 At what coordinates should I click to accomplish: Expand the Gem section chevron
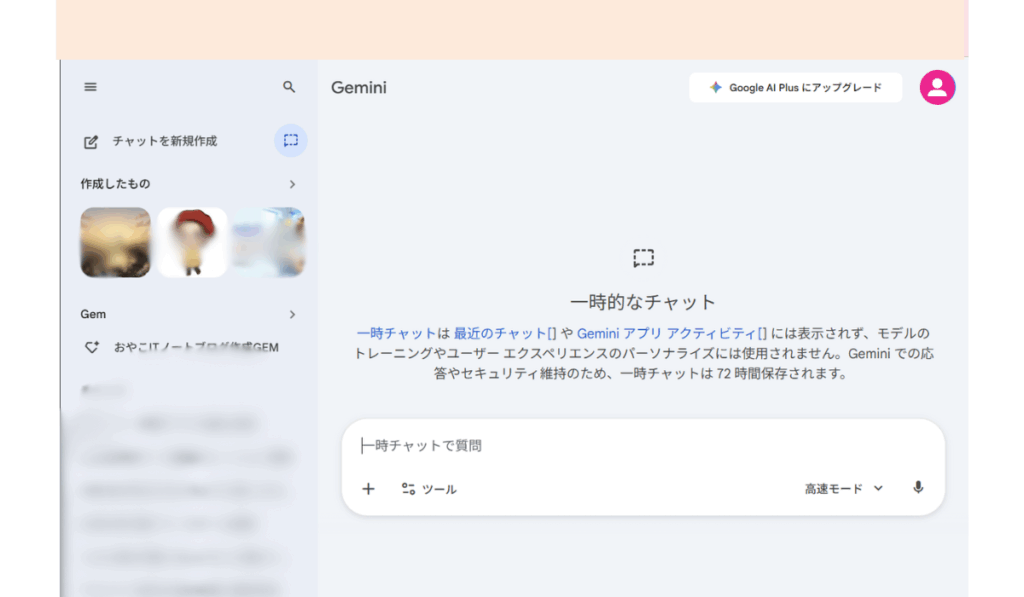tap(292, 314)
